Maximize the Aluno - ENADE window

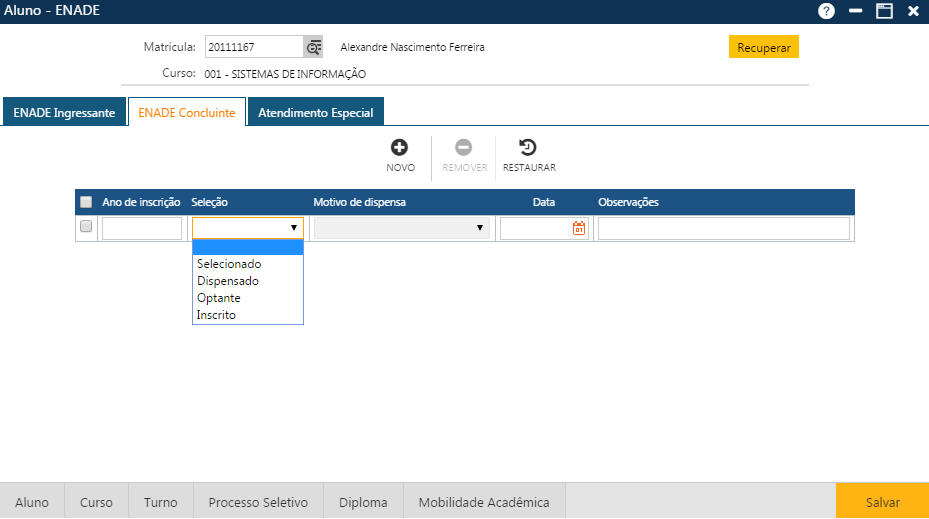884,11
